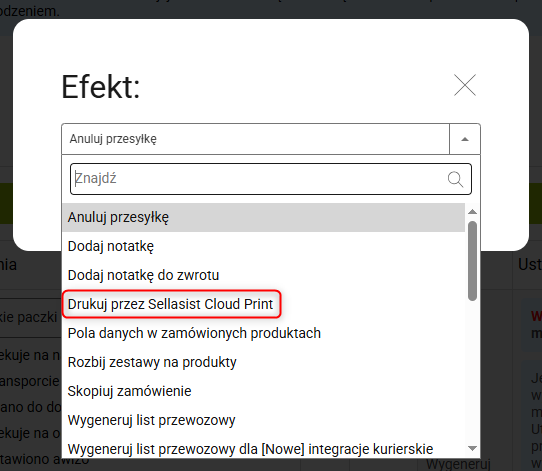542x471 pixels.
Task: Click the Znajdź search input
Action: click(271, 179)
